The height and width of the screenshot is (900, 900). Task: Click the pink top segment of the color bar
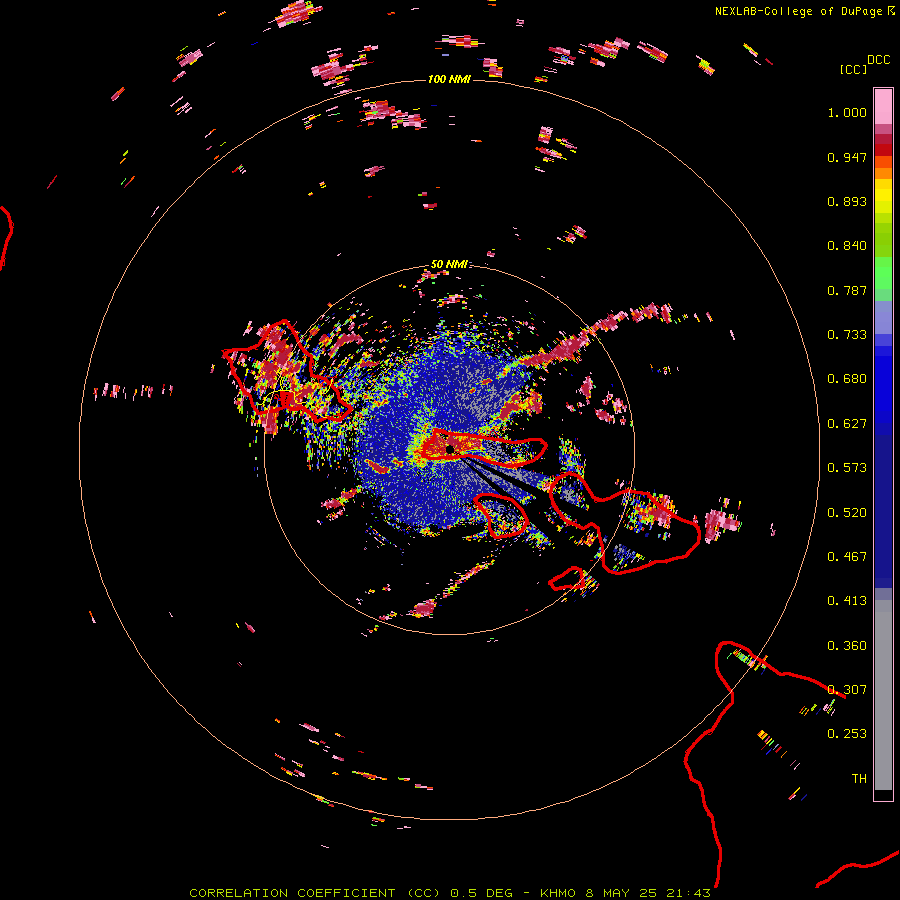point(883,107)
